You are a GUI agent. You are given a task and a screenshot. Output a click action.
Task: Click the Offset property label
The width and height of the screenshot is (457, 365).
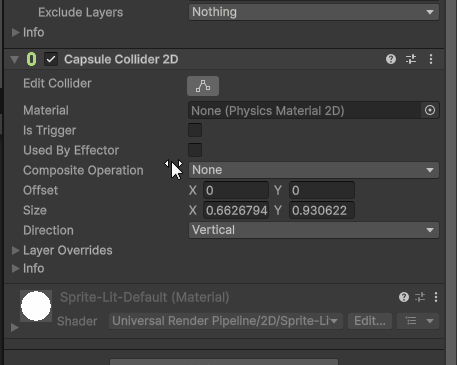click(x=41, y=190)
